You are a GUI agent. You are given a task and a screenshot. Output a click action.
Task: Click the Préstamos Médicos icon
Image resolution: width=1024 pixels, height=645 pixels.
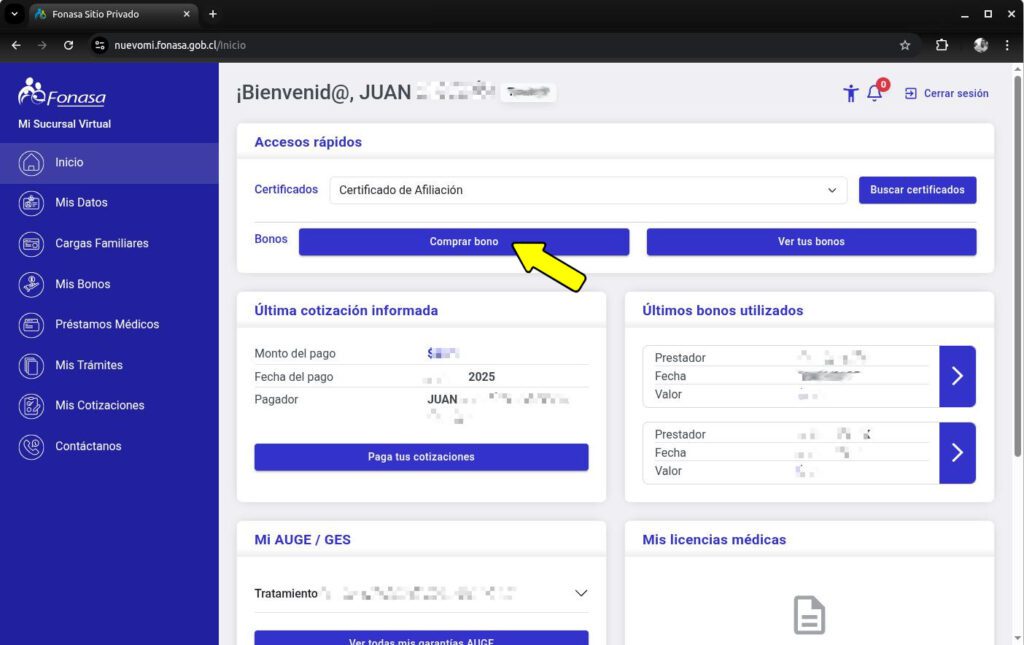(31, 324)
